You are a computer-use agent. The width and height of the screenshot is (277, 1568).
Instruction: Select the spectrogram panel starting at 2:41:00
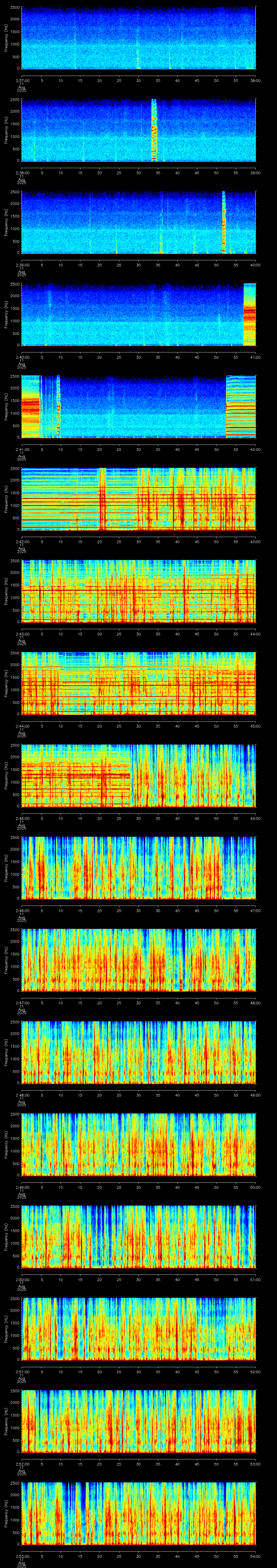139,407
